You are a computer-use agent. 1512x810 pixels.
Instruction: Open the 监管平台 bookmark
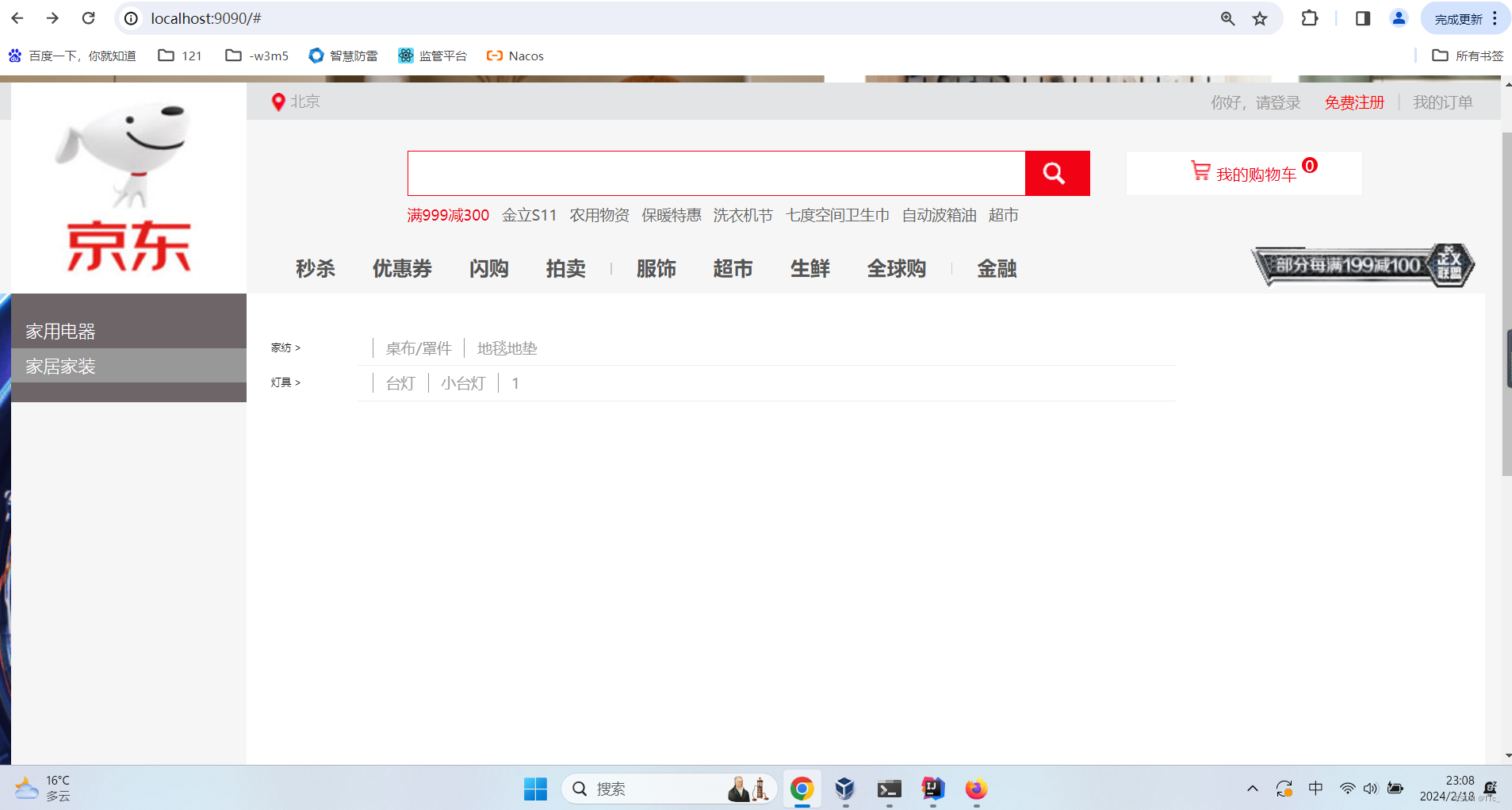(x=433, y=56)
